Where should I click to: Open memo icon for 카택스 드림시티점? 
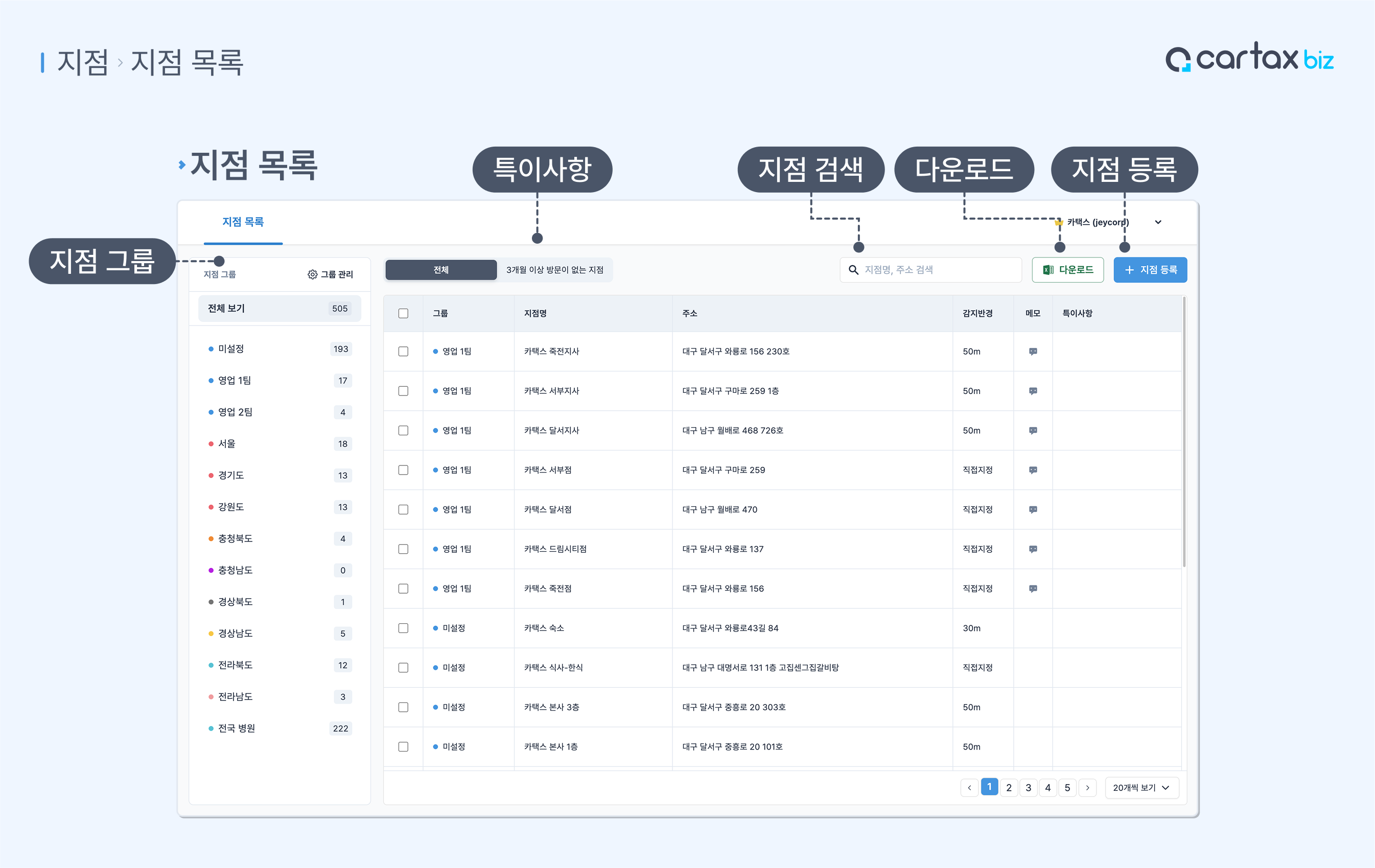pyautogui.click(x=1032, y=549)
